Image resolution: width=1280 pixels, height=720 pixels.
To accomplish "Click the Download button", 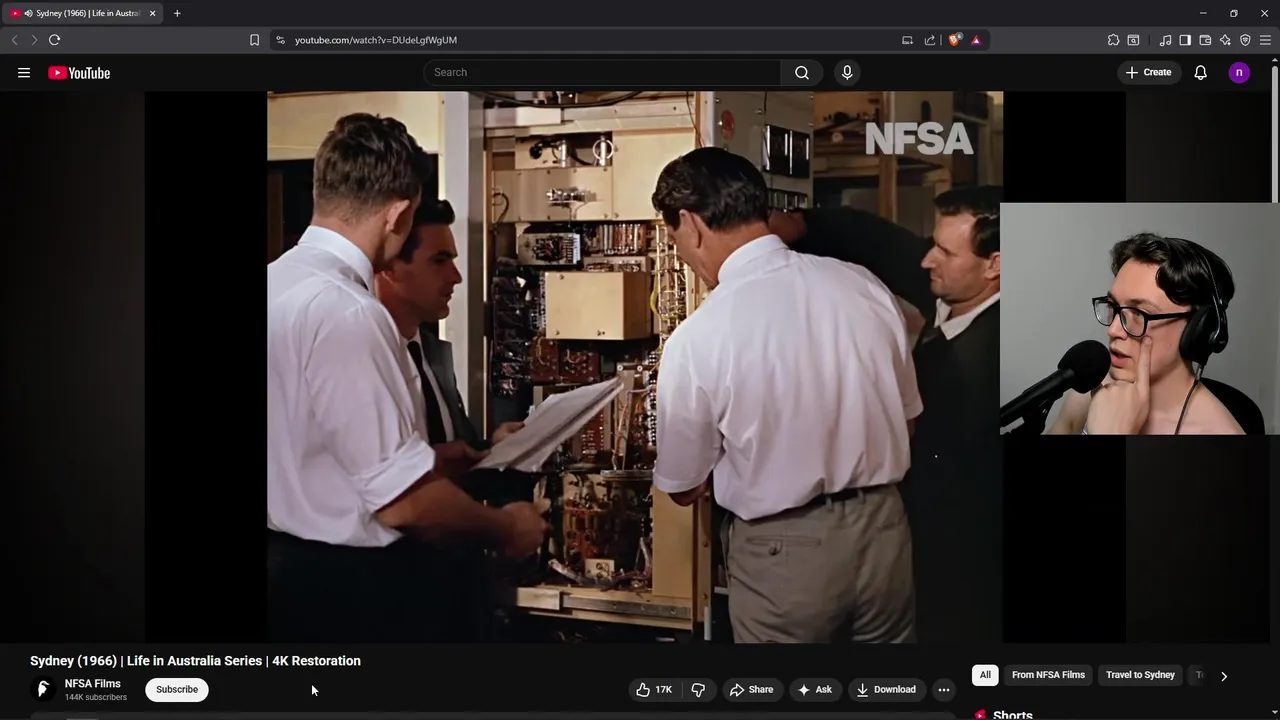I will pos(886,689).
